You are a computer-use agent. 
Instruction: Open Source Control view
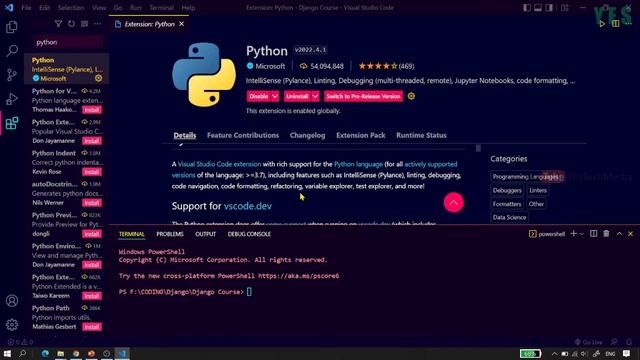11,75
